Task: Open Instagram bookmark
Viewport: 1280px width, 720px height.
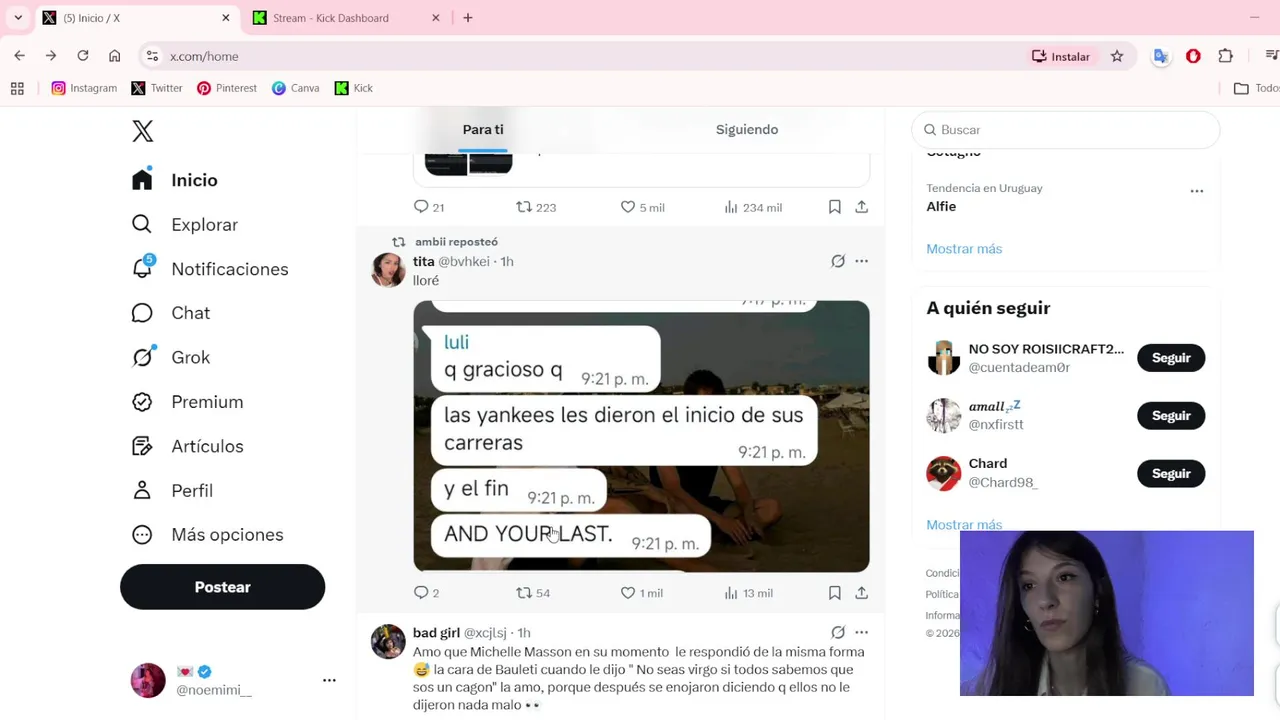Action: tap(84, 88)
